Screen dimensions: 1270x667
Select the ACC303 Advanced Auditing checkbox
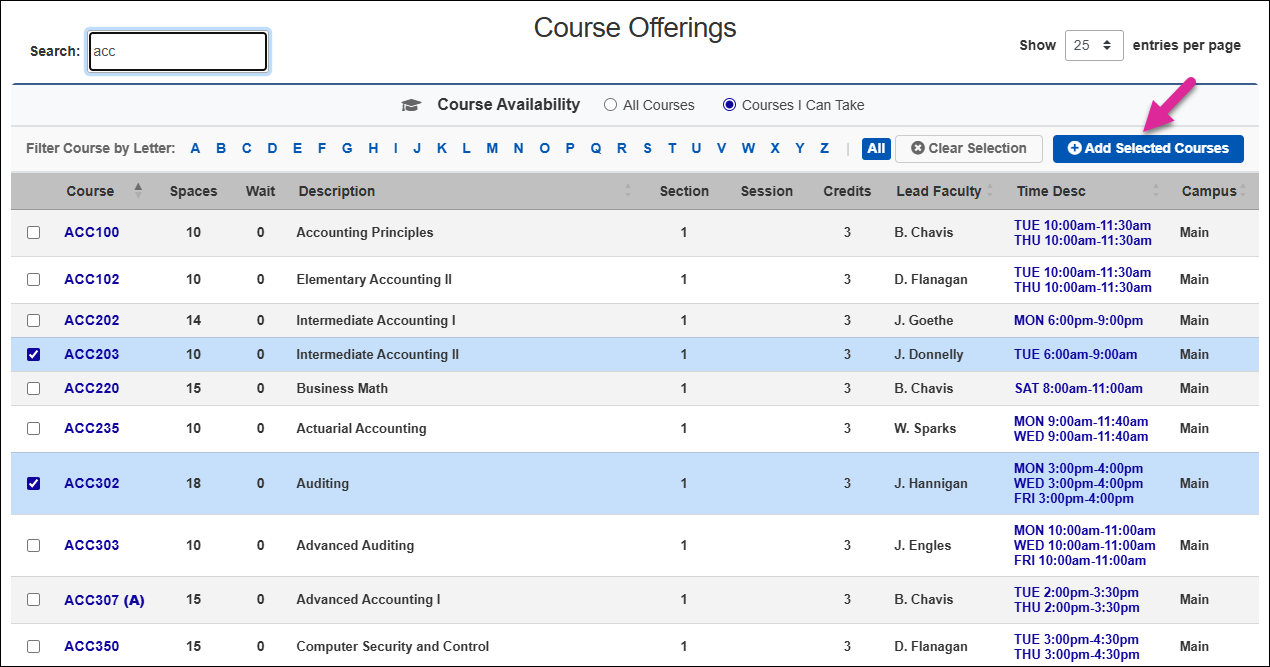point(33,545)
